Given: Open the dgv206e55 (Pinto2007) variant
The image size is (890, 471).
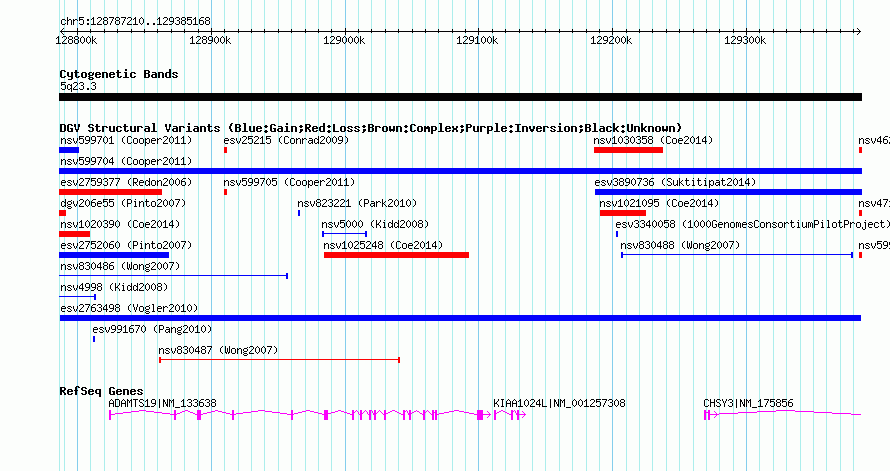Looking at the screenshot, I should [x=123, y=203].
